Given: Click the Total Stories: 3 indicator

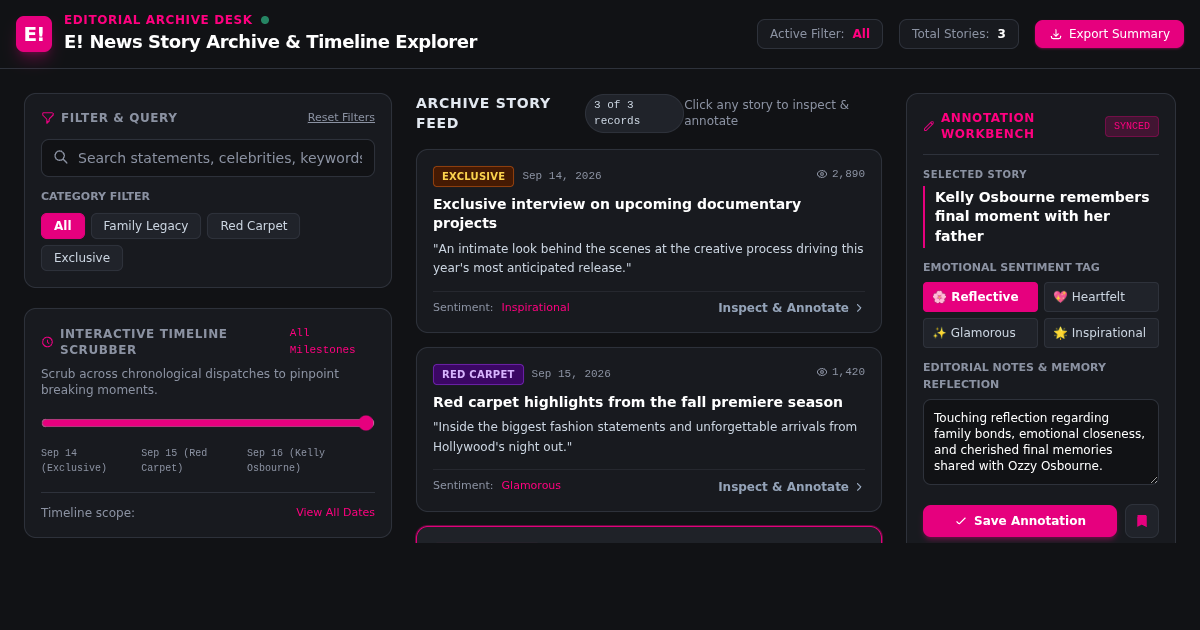Looking at the screenshot, I should 959,34.
